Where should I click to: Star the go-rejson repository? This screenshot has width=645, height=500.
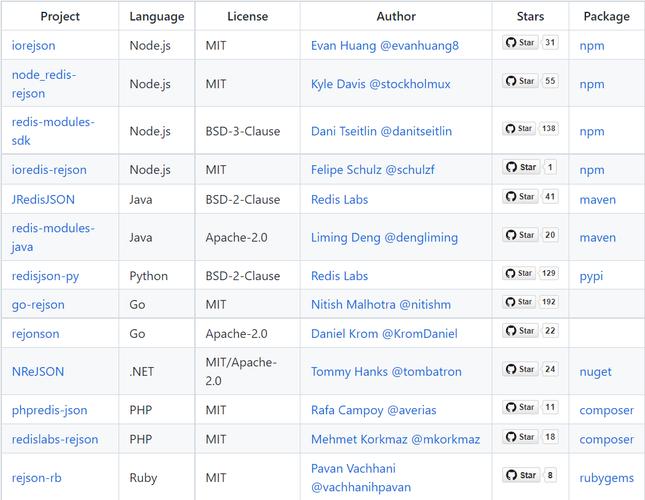[519, 302]
